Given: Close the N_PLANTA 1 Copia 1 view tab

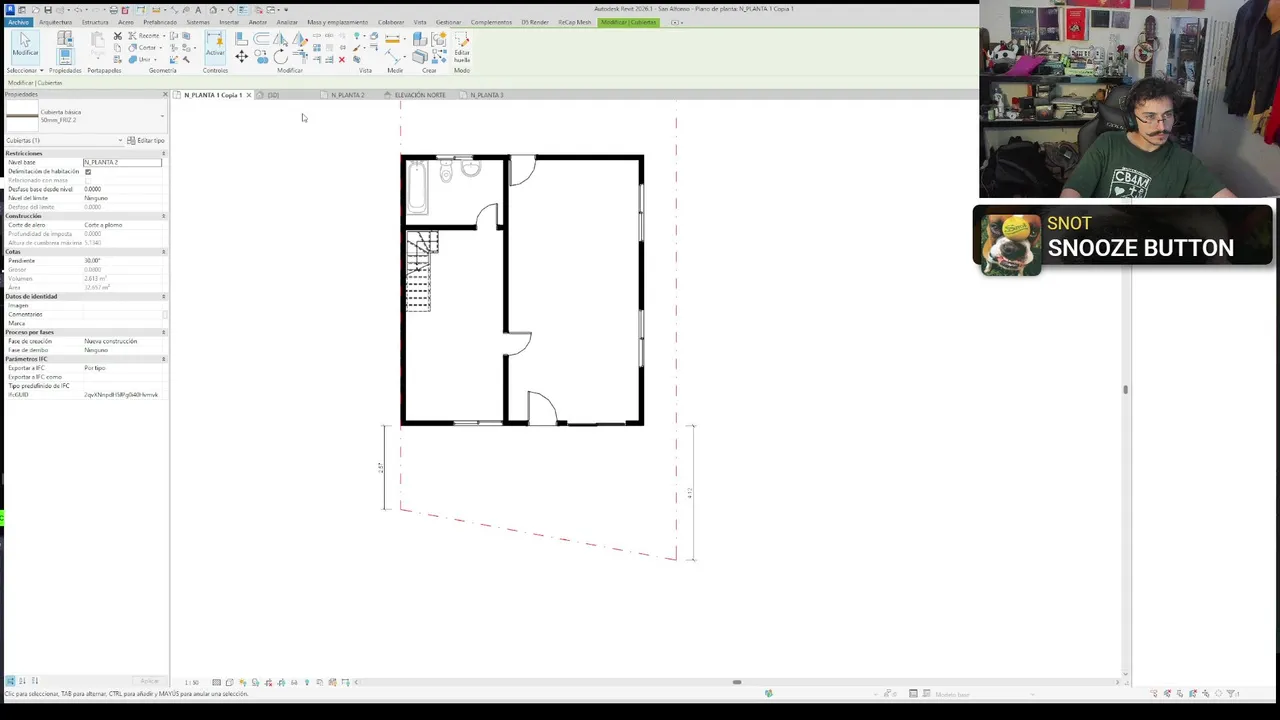Looking at the screenshot, I should click(x=249, y=95).
